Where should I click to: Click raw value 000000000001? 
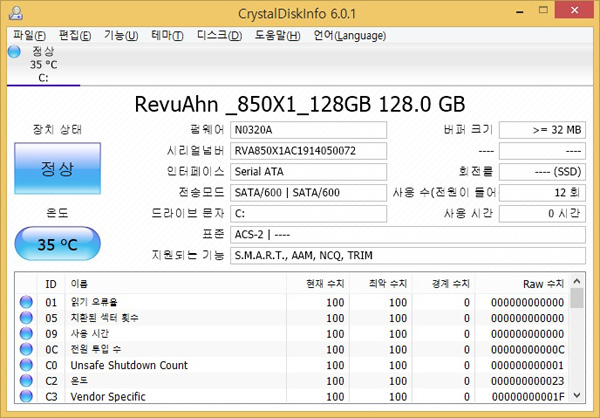point(527,365)
